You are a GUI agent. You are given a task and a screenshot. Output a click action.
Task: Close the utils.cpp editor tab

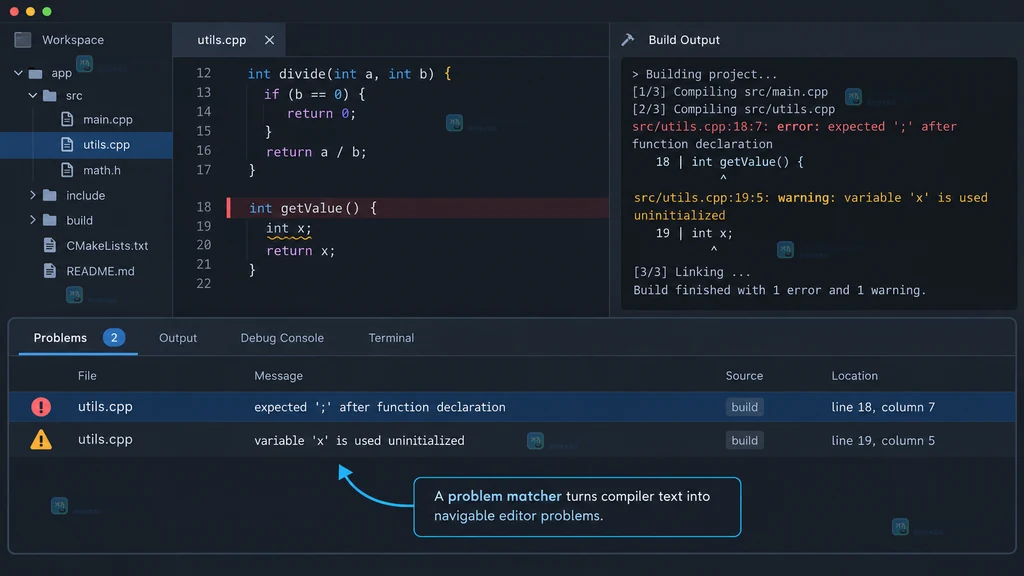pyautogui.click(x=269, y=40)
